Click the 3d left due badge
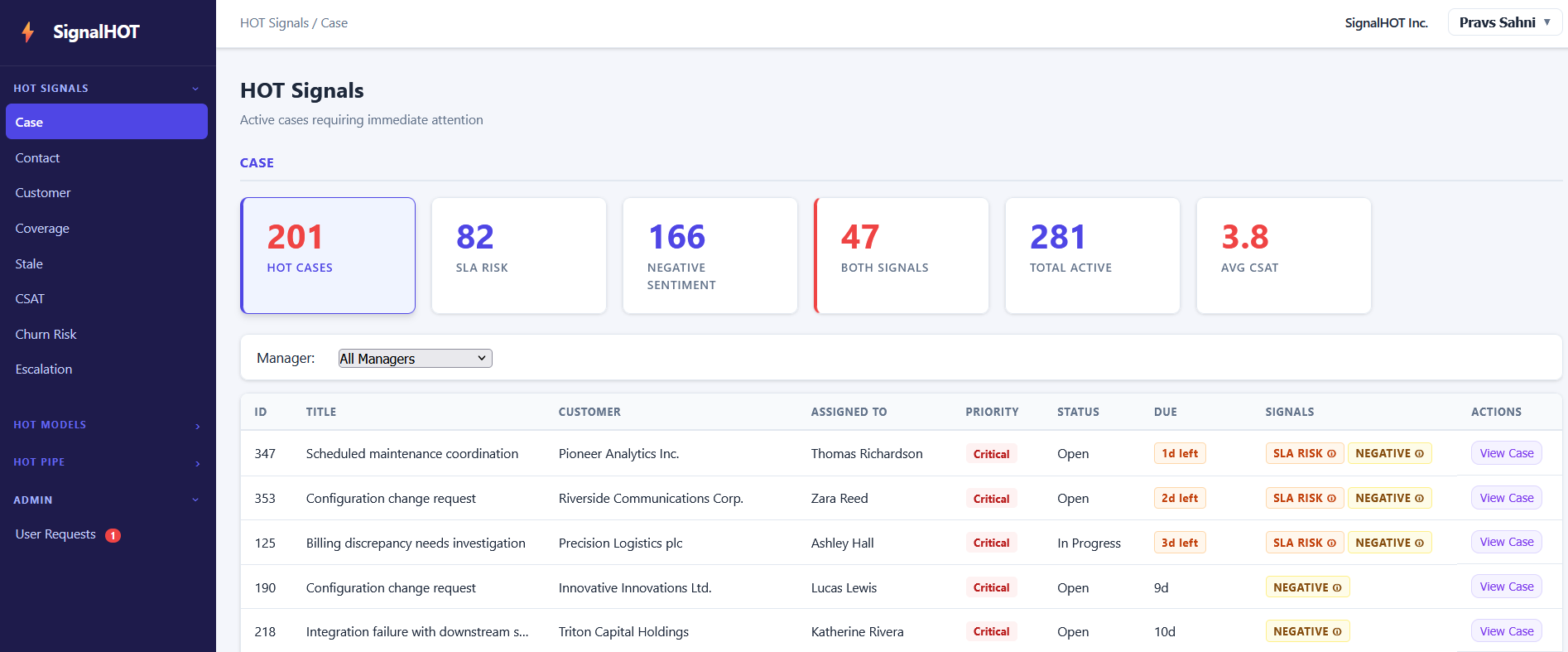This screenshot has height=652, width=1568. pyautogui.click(x=1180, y=543)
